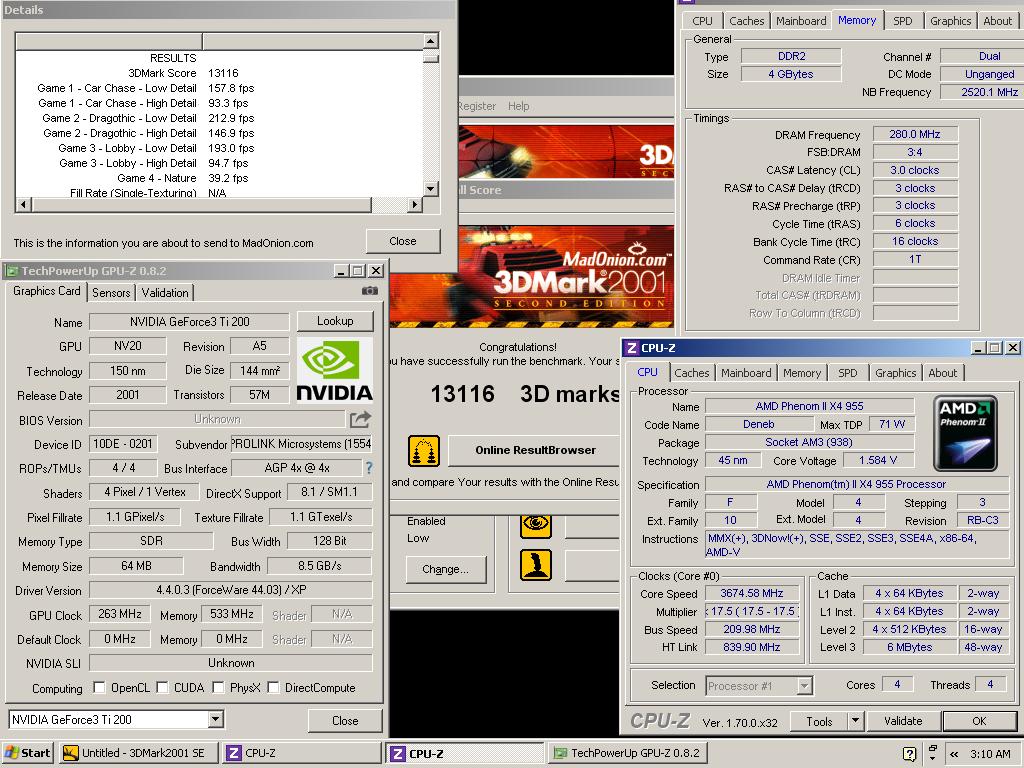Switch to Untitled - 3DMark2001 SE taskbar item
This screenshot has height=768, width=1024.
tap(138, 753)
